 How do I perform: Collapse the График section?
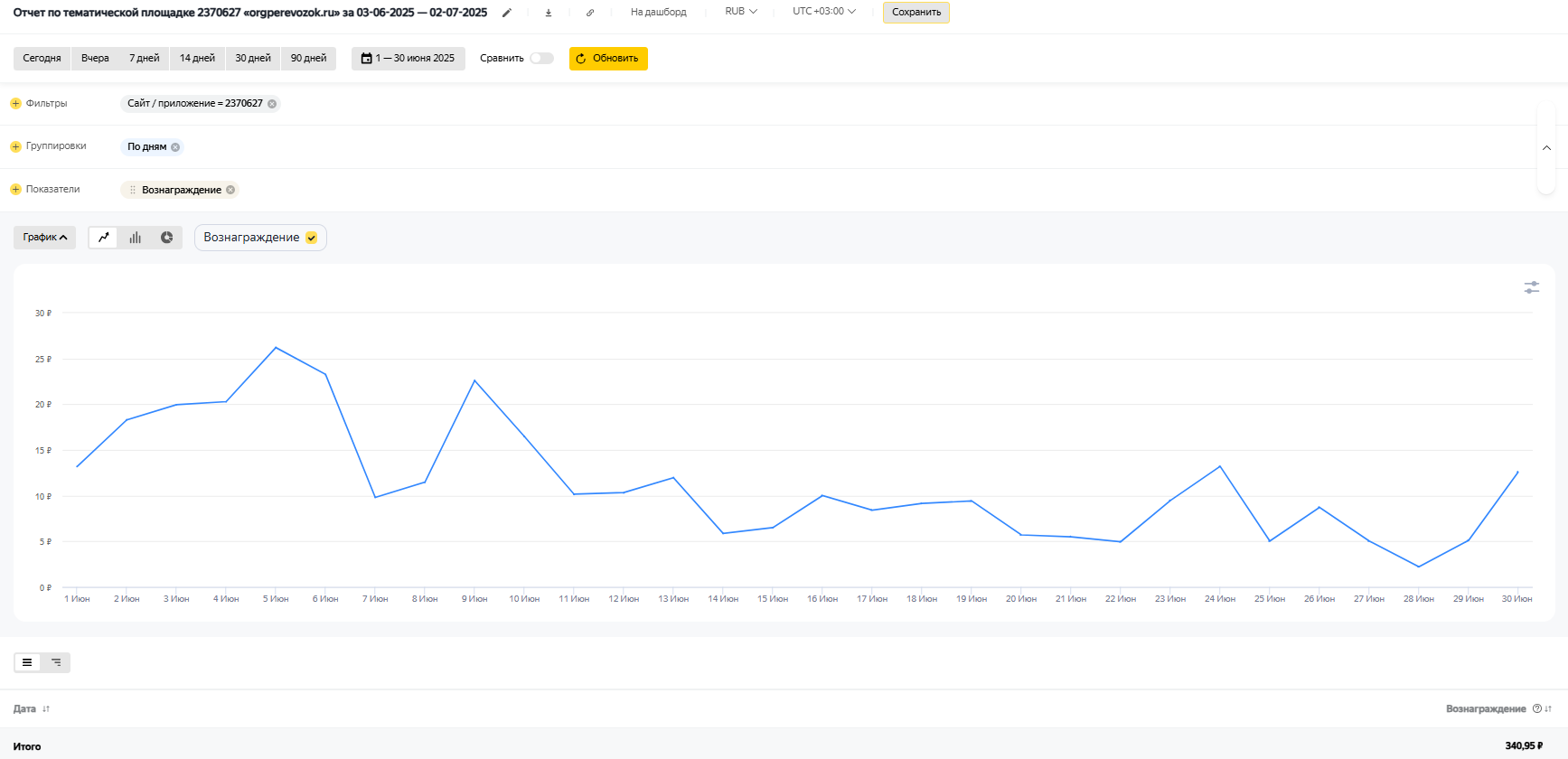coord(44,238)
